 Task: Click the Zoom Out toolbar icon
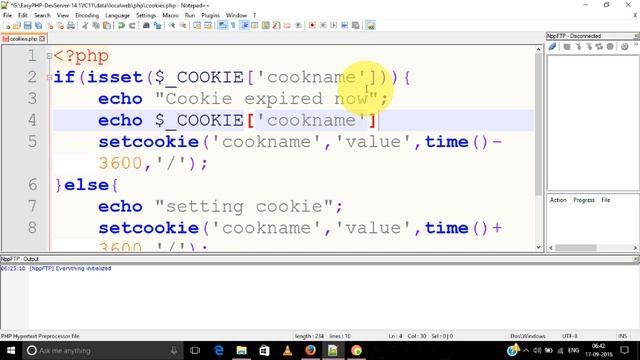pos(183,25)
